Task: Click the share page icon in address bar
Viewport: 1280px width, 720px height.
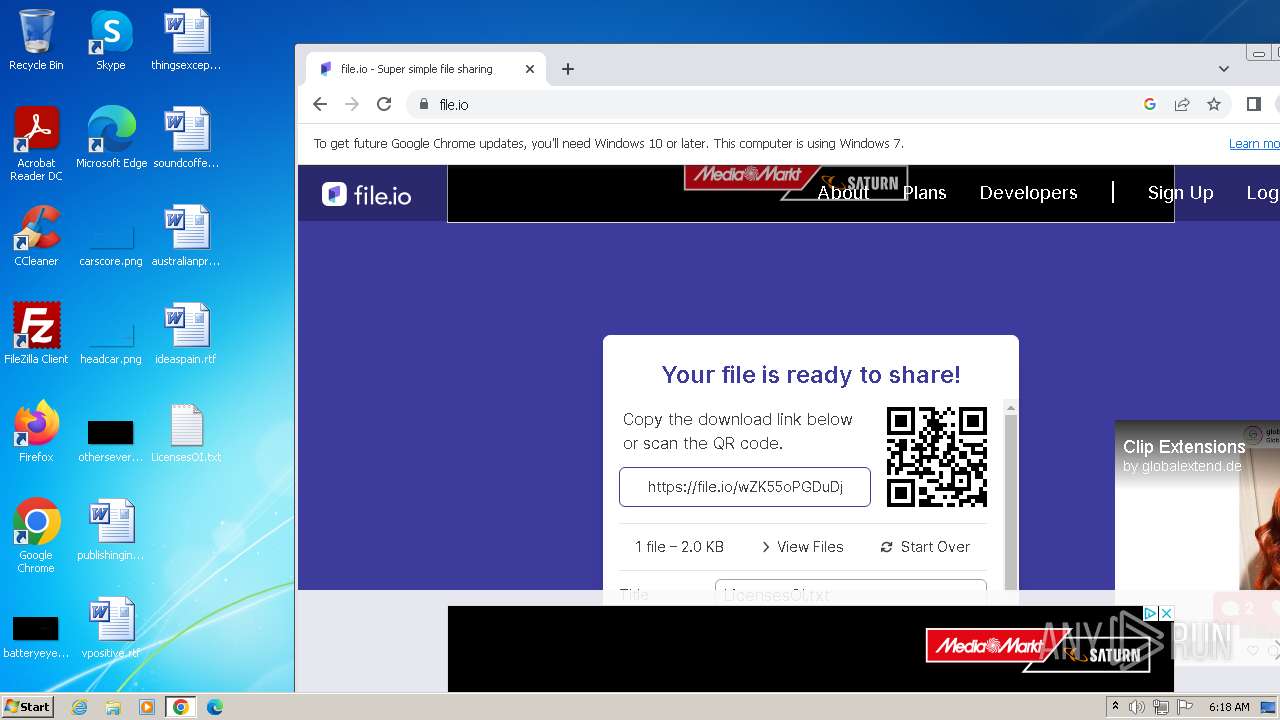Action: pyautogui.click(x=1182, y=104)
